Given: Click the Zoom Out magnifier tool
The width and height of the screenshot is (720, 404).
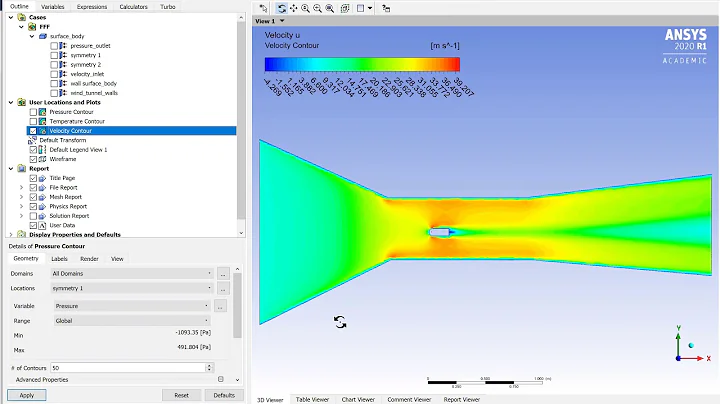Looking at the screenshot, I should pos(317,8).
